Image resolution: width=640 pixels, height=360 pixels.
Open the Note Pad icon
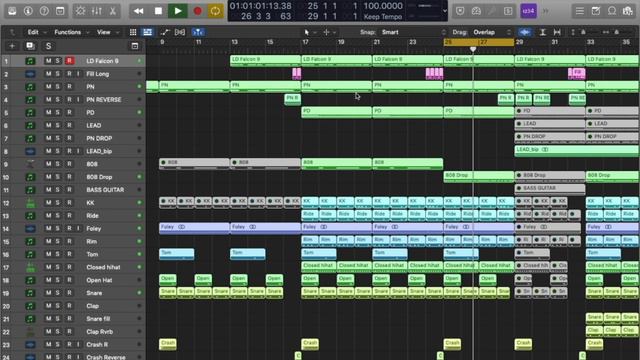point(596,11)
